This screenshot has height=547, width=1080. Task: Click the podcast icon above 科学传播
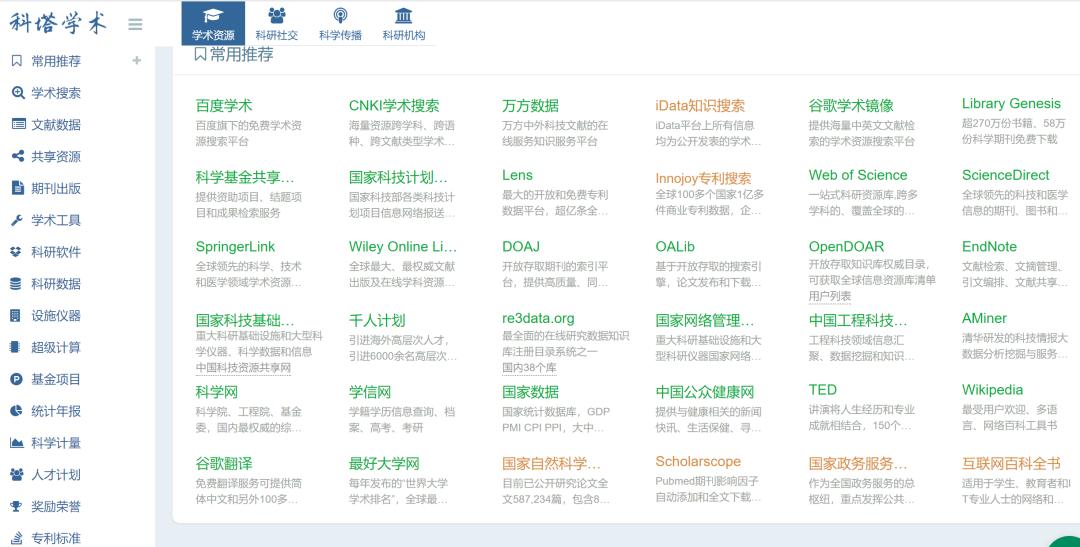coord(340,15)
